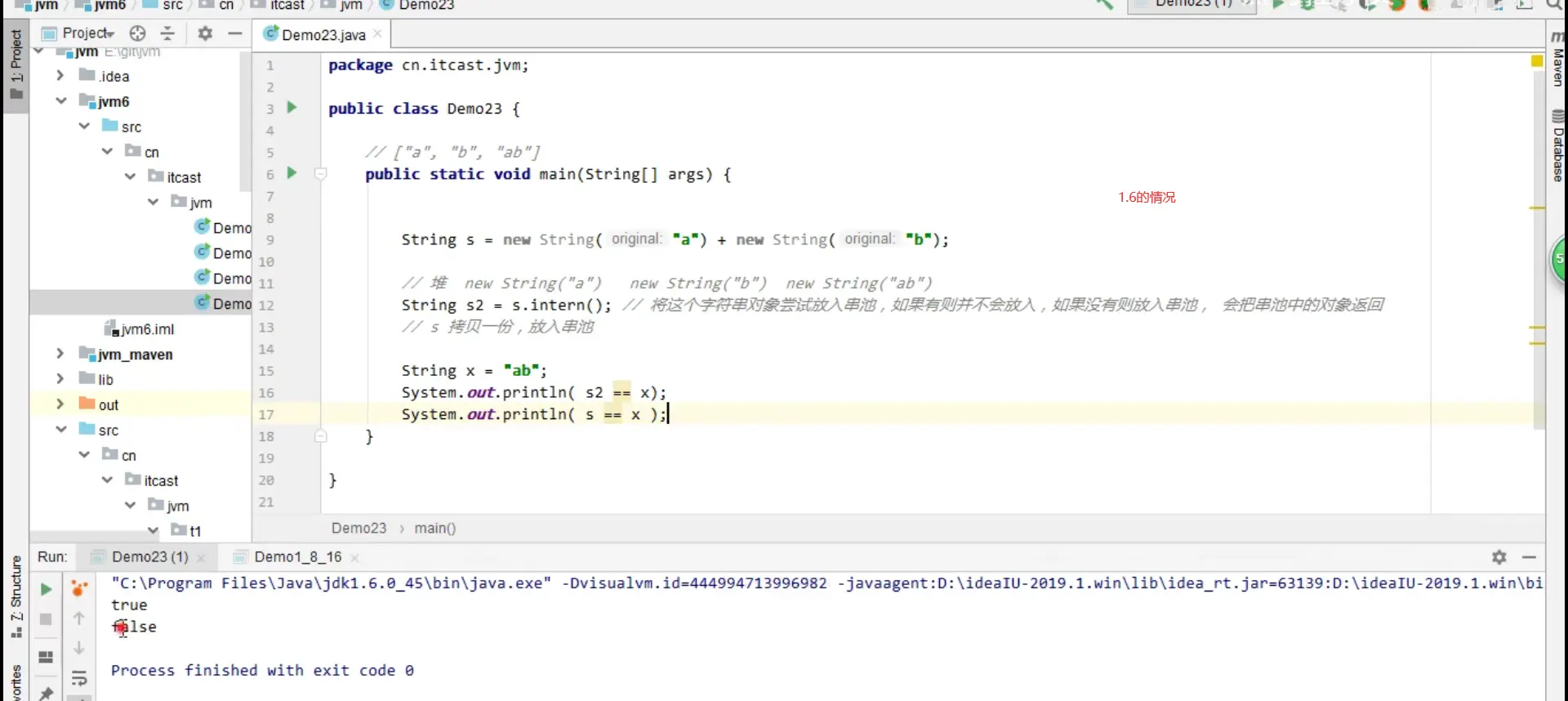Select the highlighted Demo file in tree

click(x=140, y=303)
